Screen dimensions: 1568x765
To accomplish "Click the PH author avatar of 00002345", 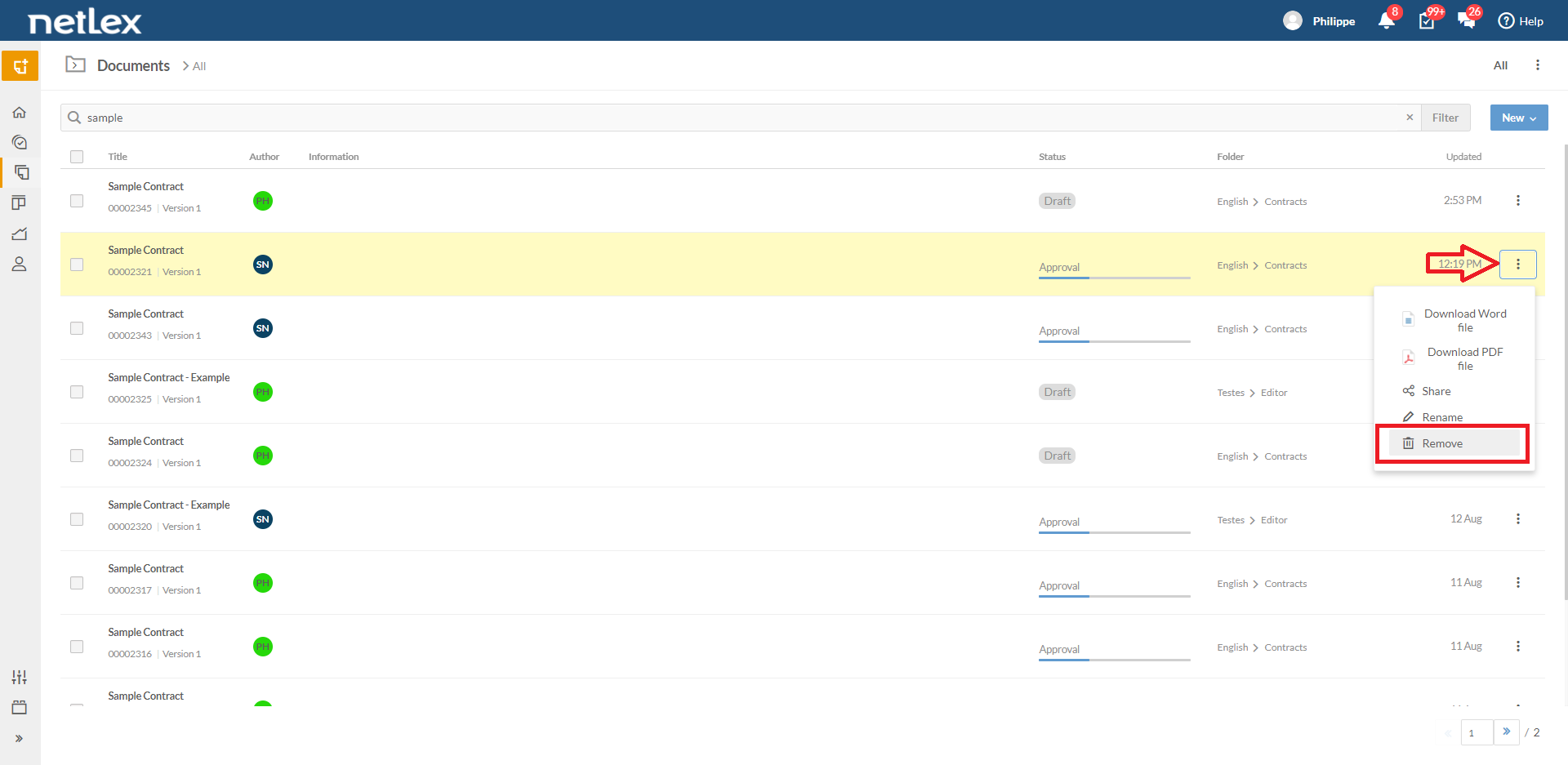I will point(262,201).
